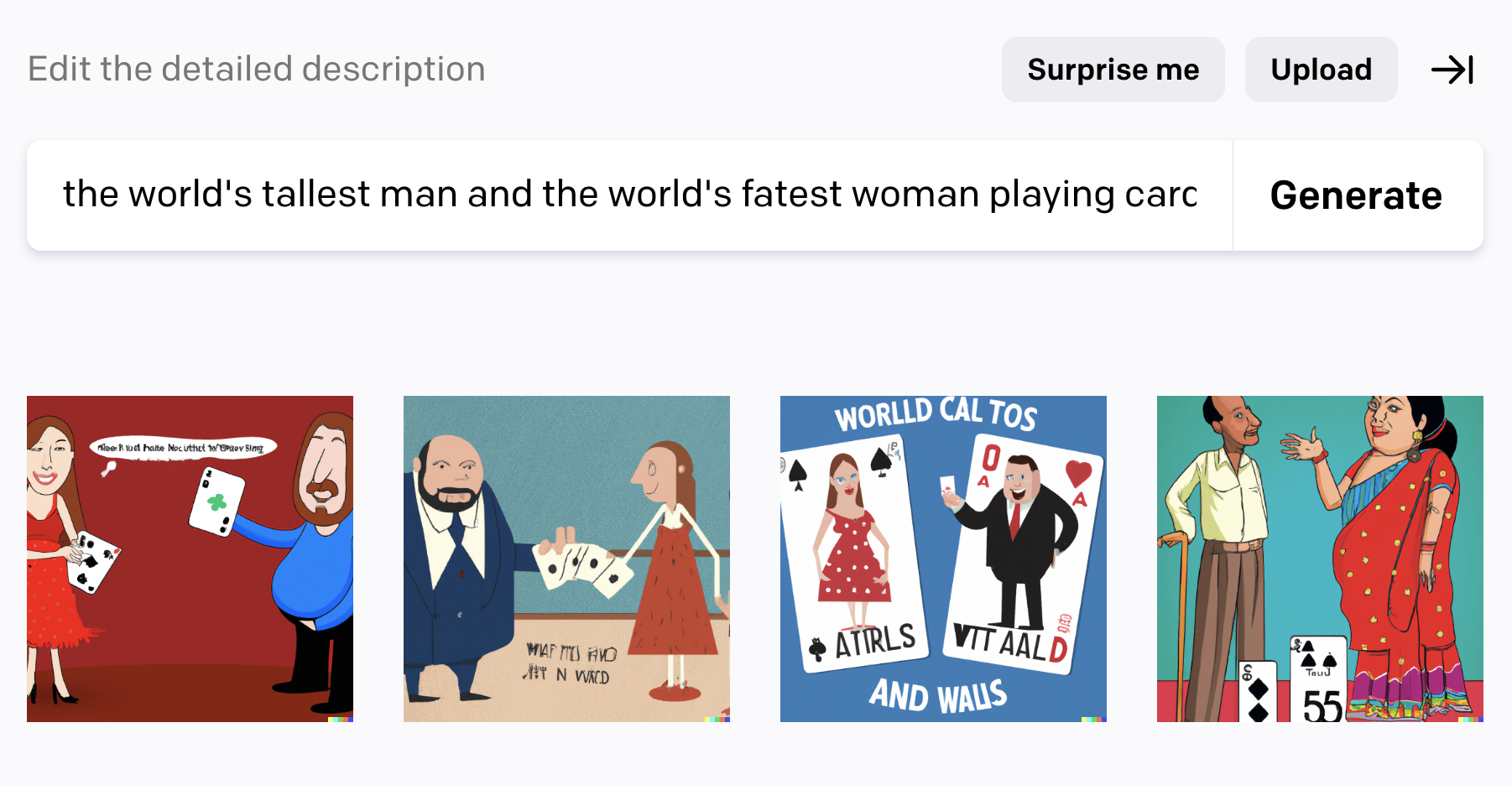Click the '55' playing card in the last image

1319,680
